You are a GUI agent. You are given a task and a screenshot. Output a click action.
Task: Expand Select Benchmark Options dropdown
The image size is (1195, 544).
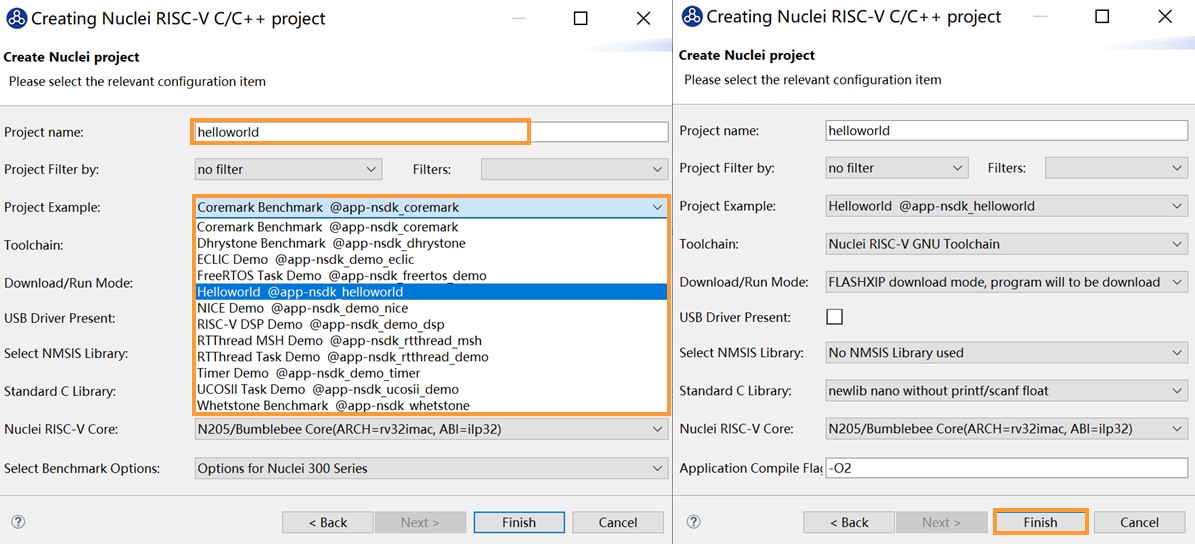430,468
